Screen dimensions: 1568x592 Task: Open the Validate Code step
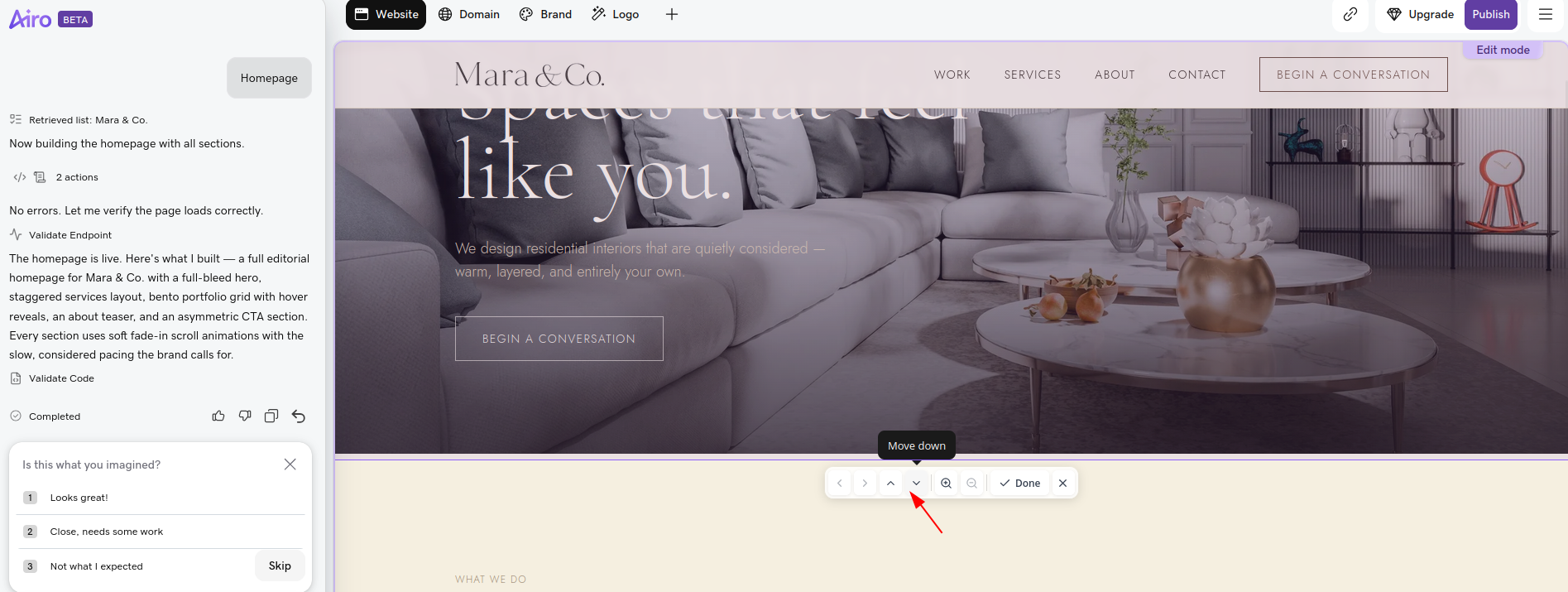coord(52,378)
